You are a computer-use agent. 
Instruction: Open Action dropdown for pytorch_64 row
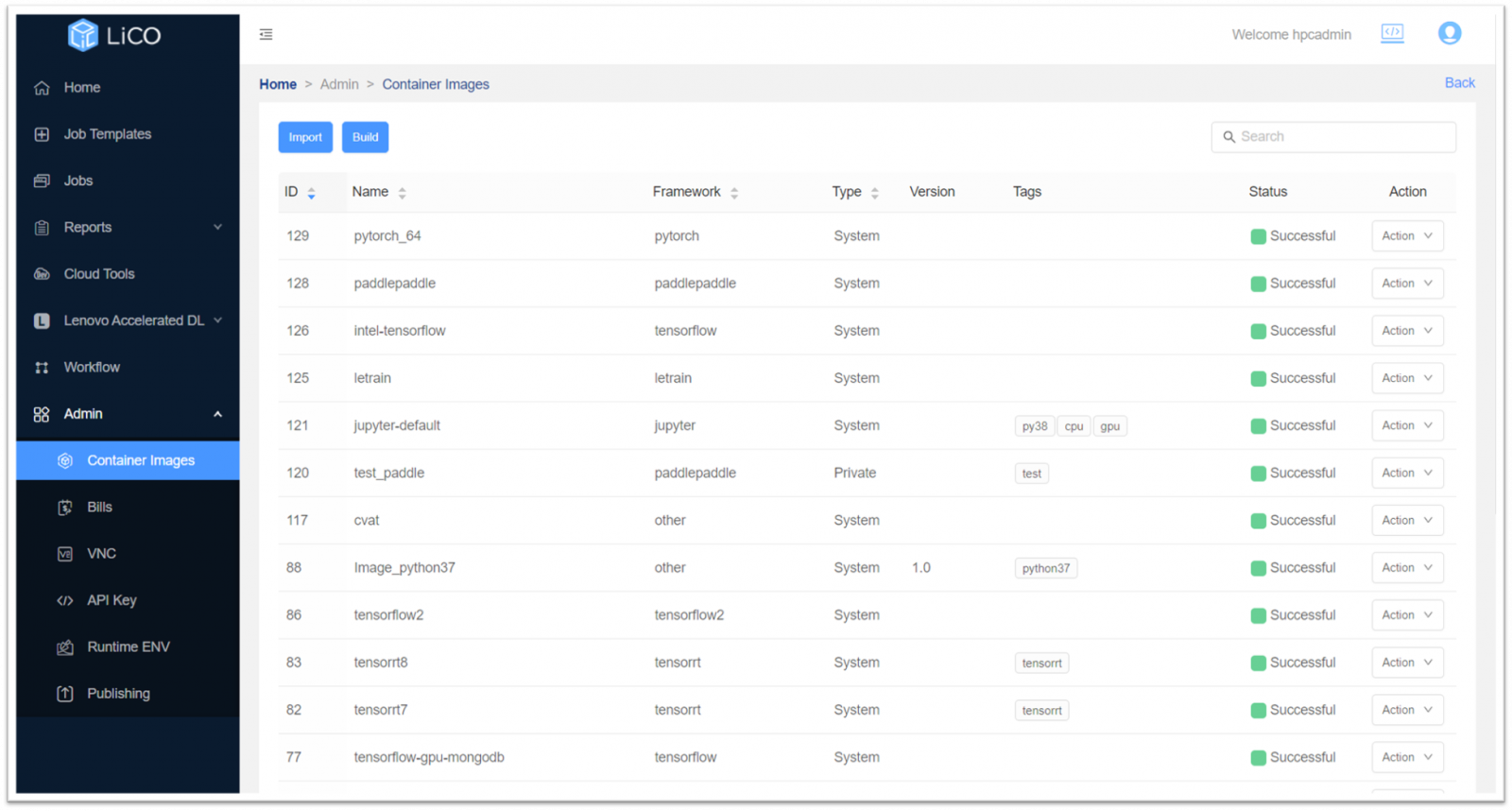pyautogui.click(x=1406, y=236)
